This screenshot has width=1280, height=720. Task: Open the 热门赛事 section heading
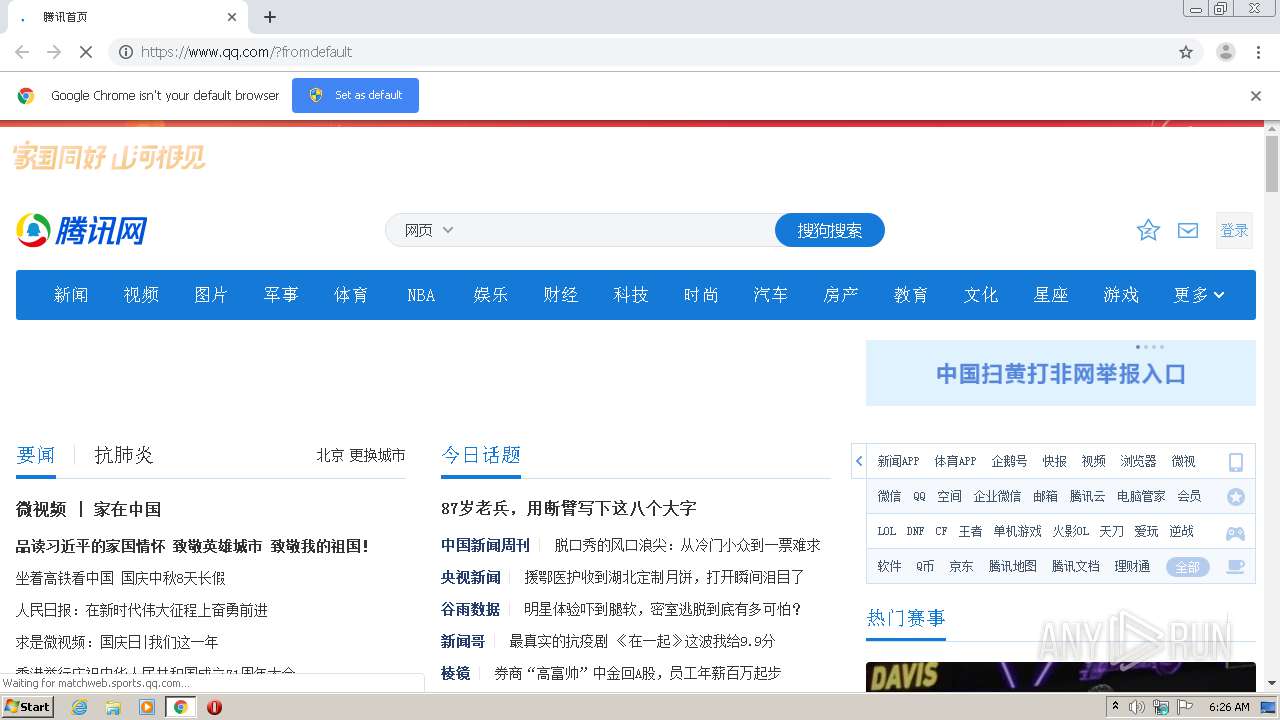coord(906,618)
